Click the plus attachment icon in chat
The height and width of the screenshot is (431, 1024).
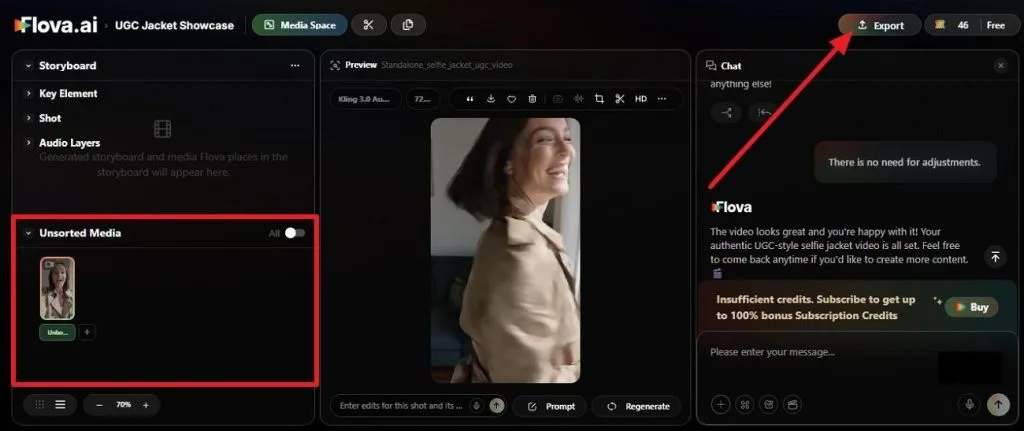pyautogui.click(x=720, y=405)
